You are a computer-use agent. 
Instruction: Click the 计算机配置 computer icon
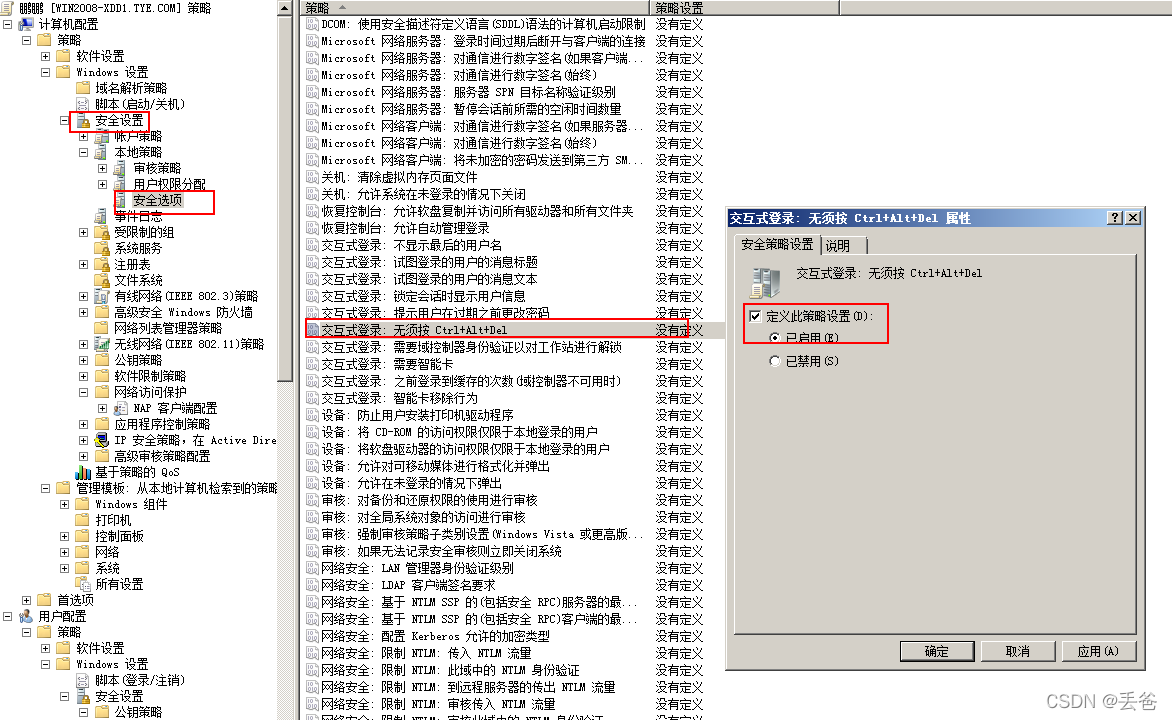[x=26, y=24]
